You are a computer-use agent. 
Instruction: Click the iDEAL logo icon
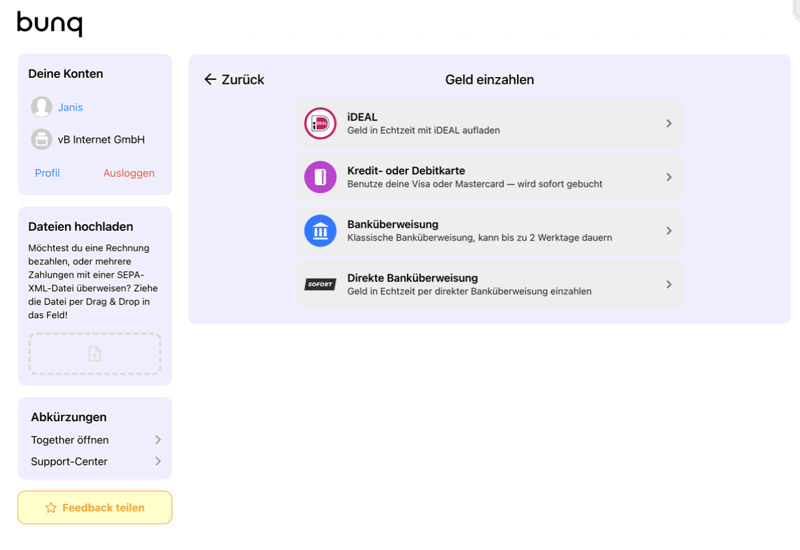coord(320,124)
